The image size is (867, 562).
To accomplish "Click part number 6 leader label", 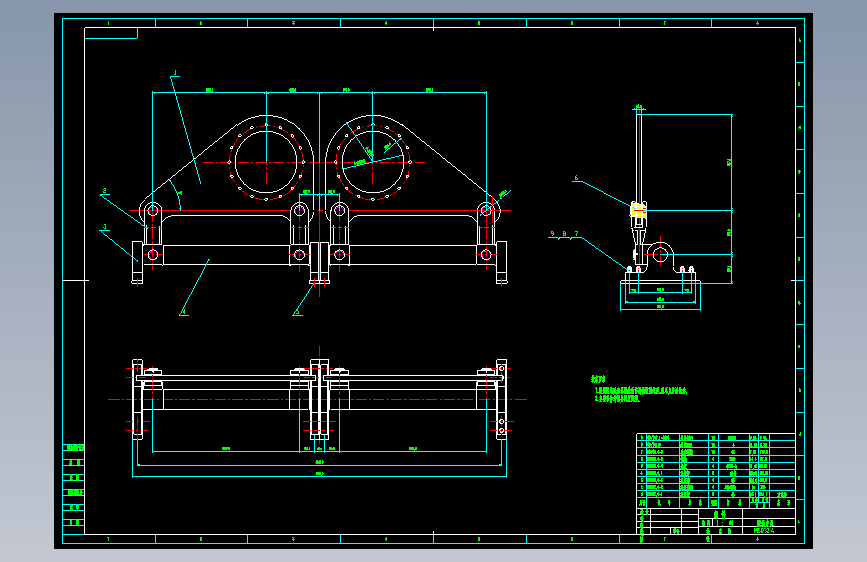I will [576, 178].
